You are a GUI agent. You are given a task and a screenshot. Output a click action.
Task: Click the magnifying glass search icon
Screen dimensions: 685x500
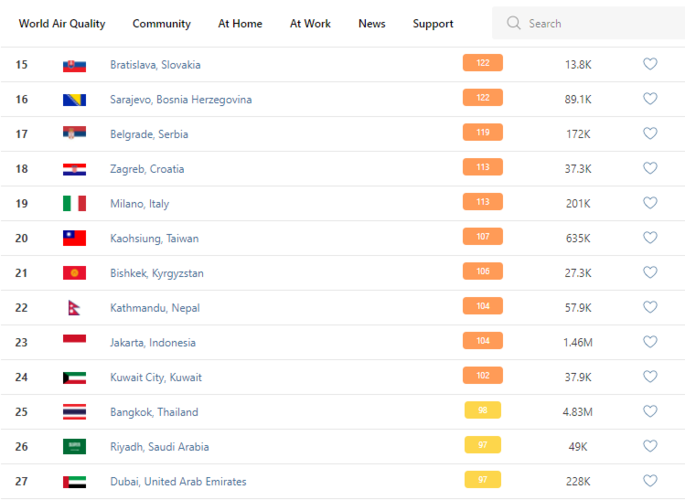pyautogui.click(x=514, y=23)
